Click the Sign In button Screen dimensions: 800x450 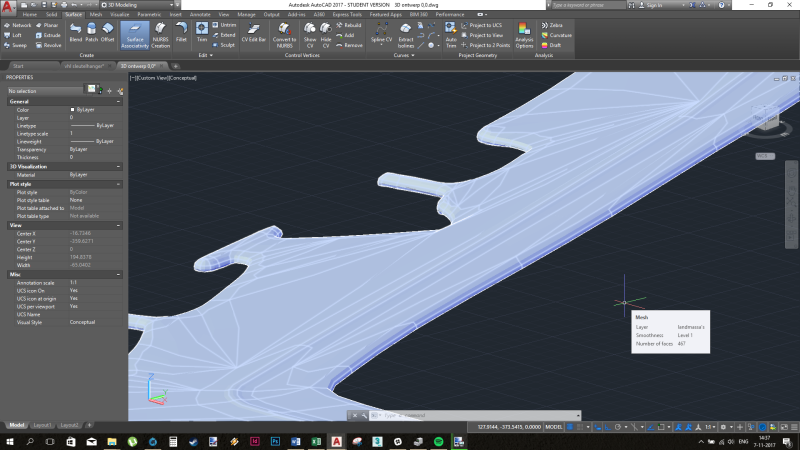(x=655, y=5)
